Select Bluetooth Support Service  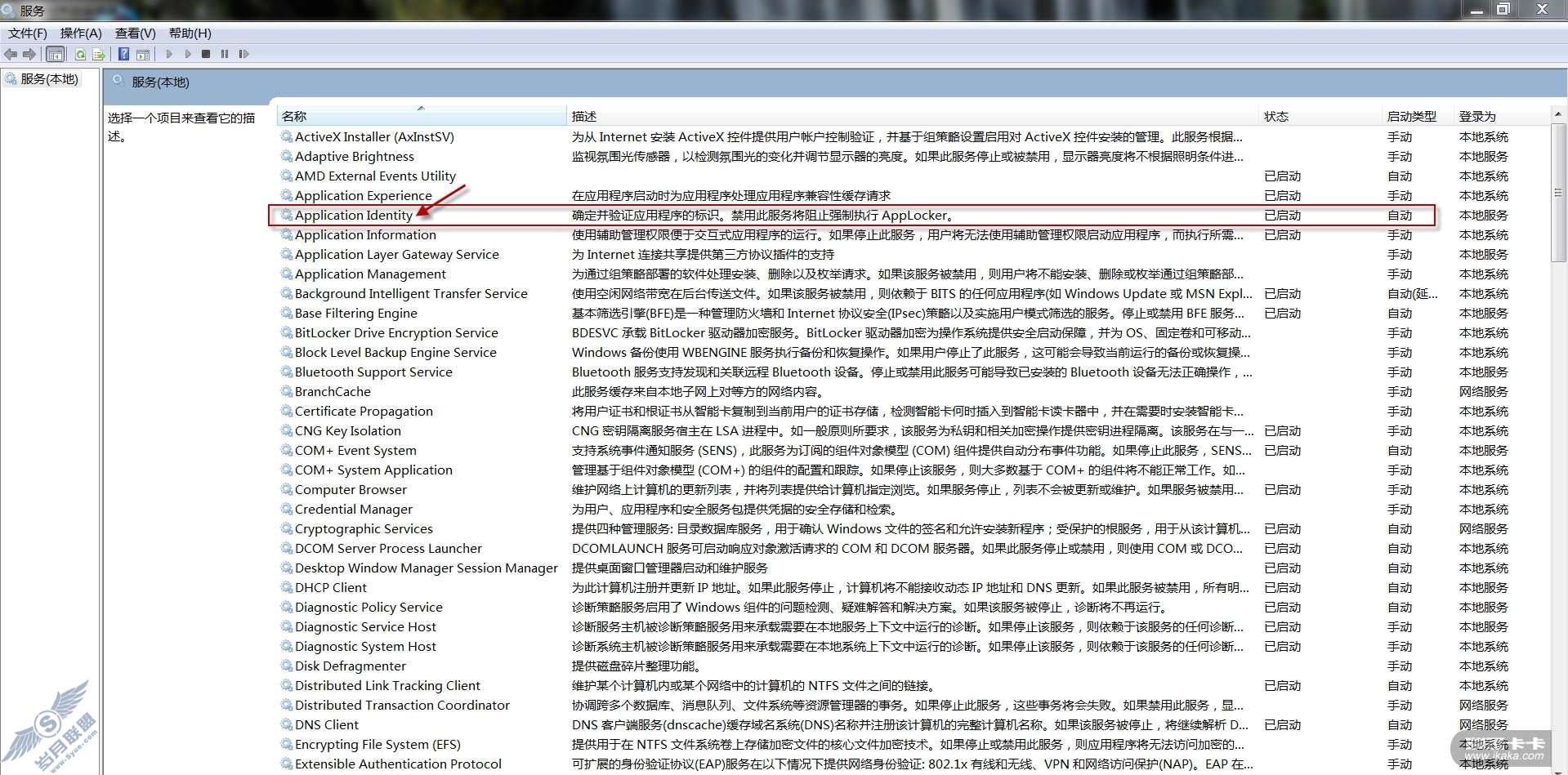(373, 372)
